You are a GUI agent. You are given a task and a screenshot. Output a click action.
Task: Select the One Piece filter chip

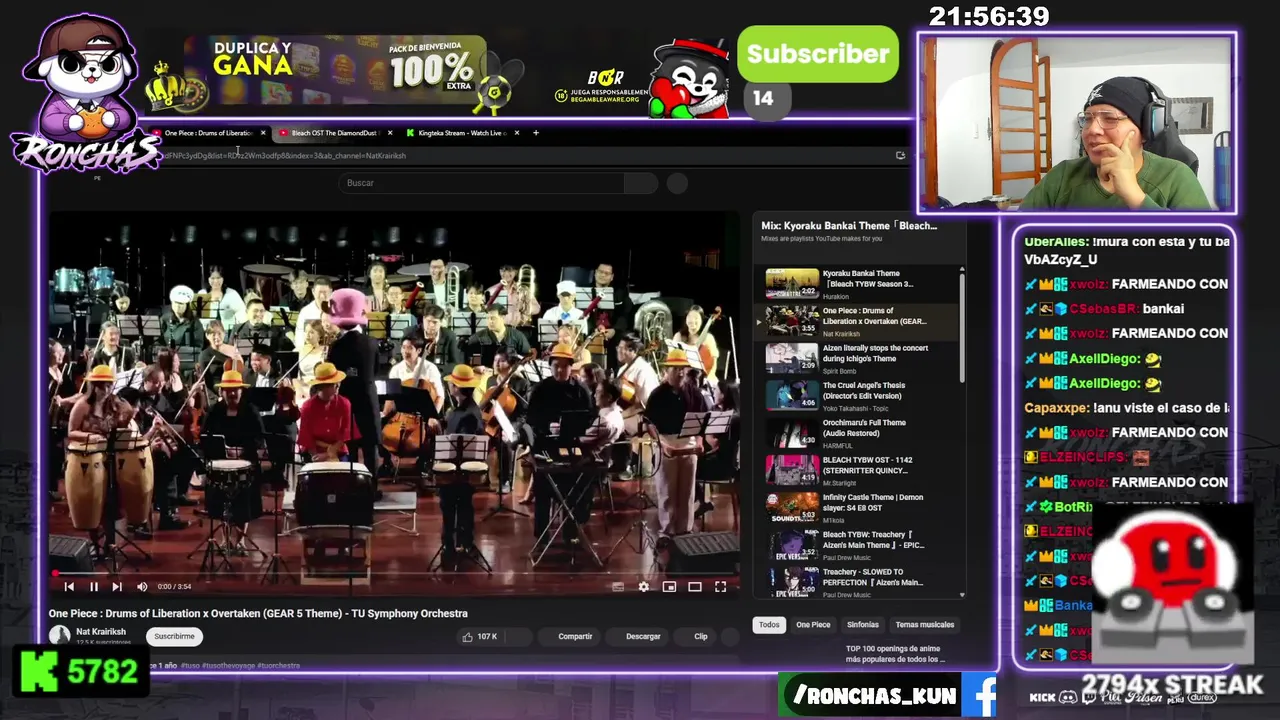pyautogui.click(x=813, y=625)
